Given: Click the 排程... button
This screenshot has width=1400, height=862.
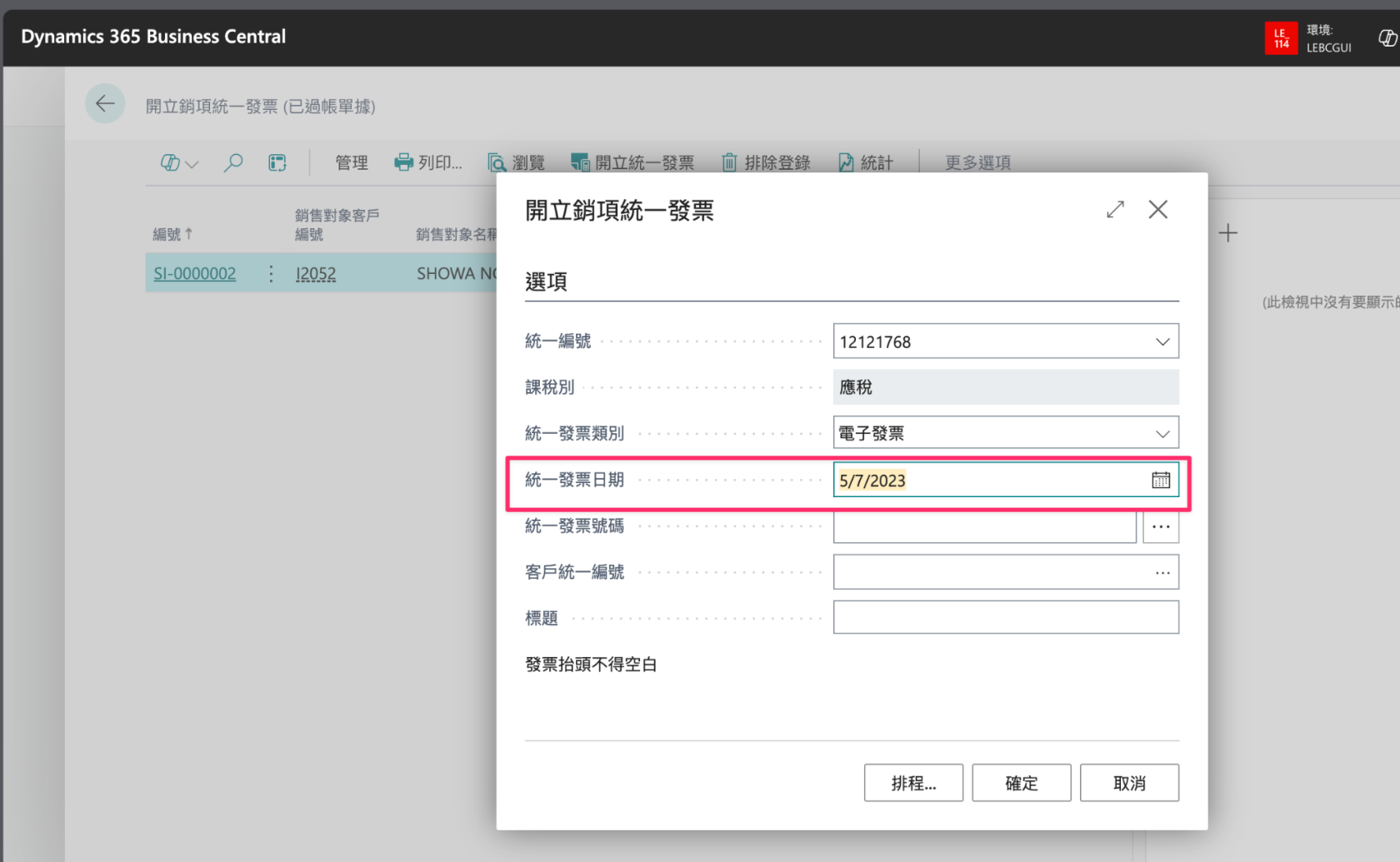Looking at the screenshot, I should (x=913, y=783).
